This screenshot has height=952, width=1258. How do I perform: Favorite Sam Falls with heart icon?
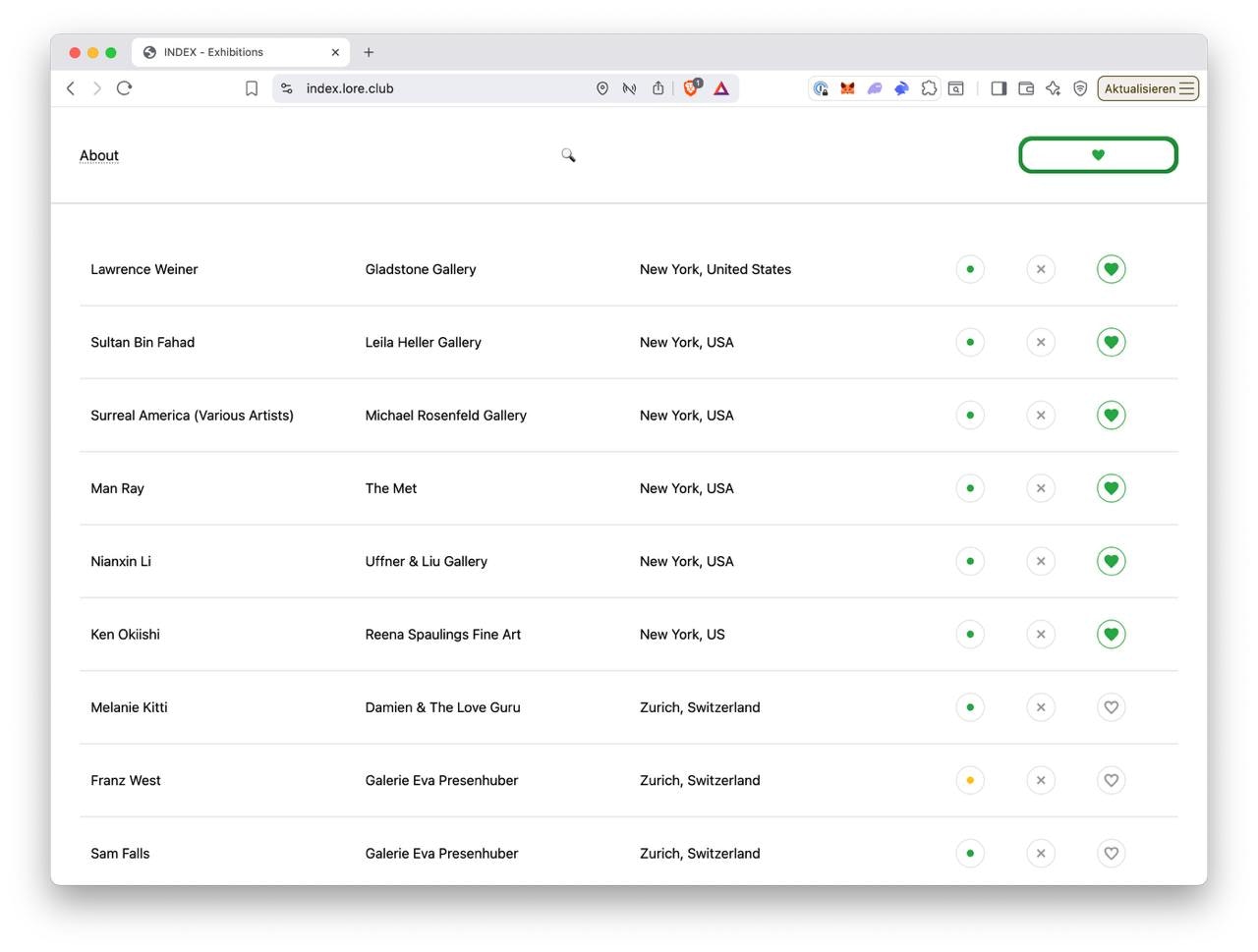[1112, 854]
